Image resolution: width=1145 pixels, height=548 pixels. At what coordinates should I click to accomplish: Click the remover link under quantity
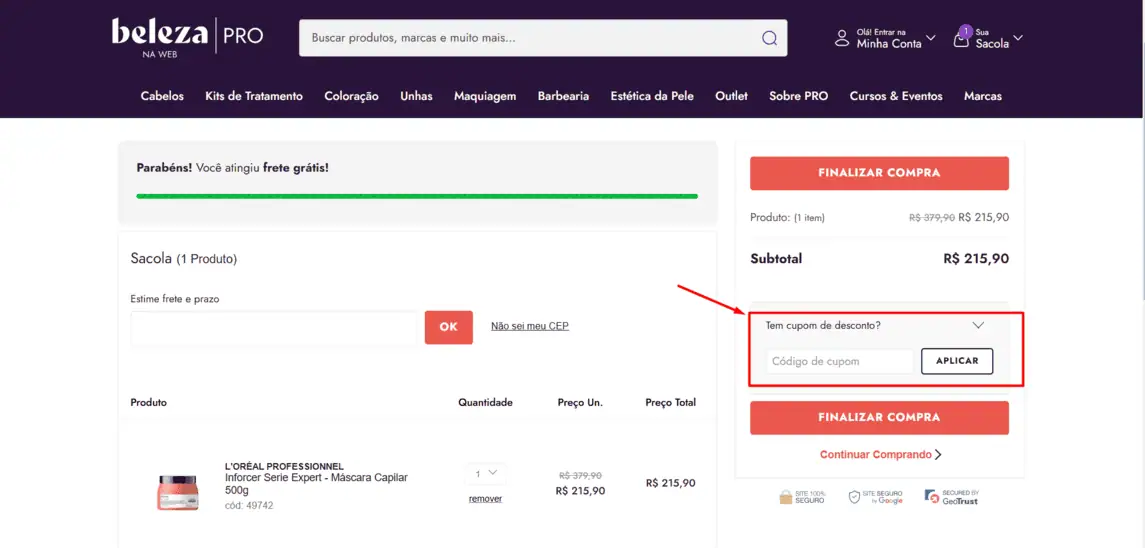coord(485,498)
